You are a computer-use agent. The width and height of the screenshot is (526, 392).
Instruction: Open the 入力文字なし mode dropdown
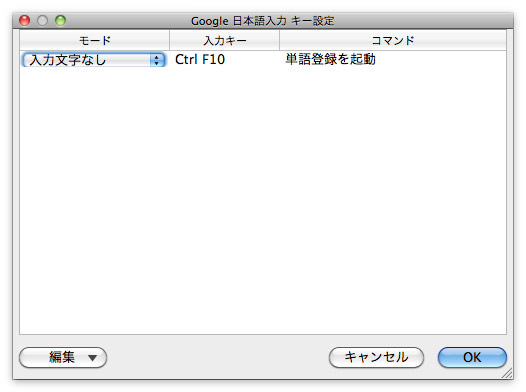94,60
